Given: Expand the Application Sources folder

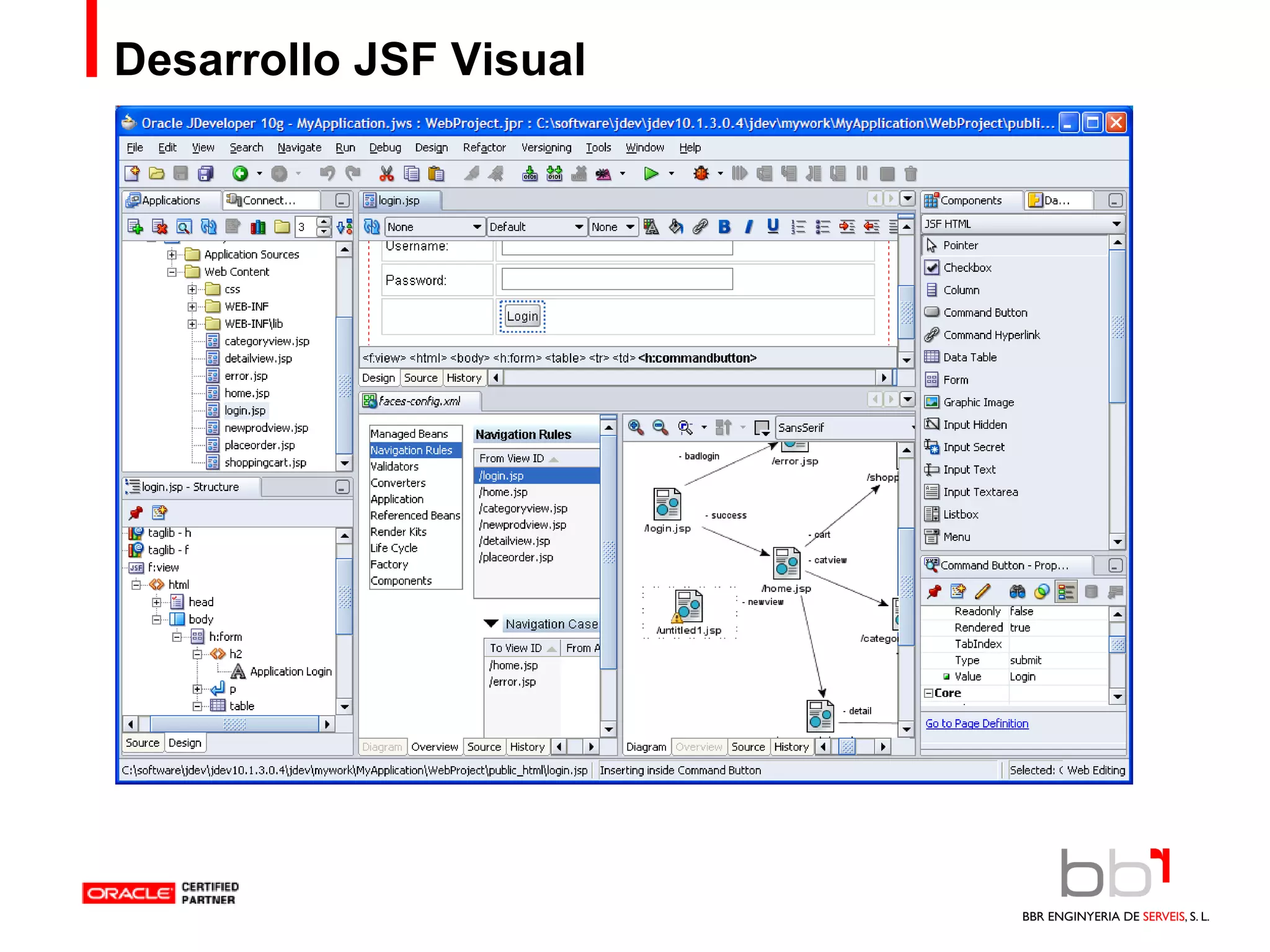Looking at the screenshot, I should (172, 255).
